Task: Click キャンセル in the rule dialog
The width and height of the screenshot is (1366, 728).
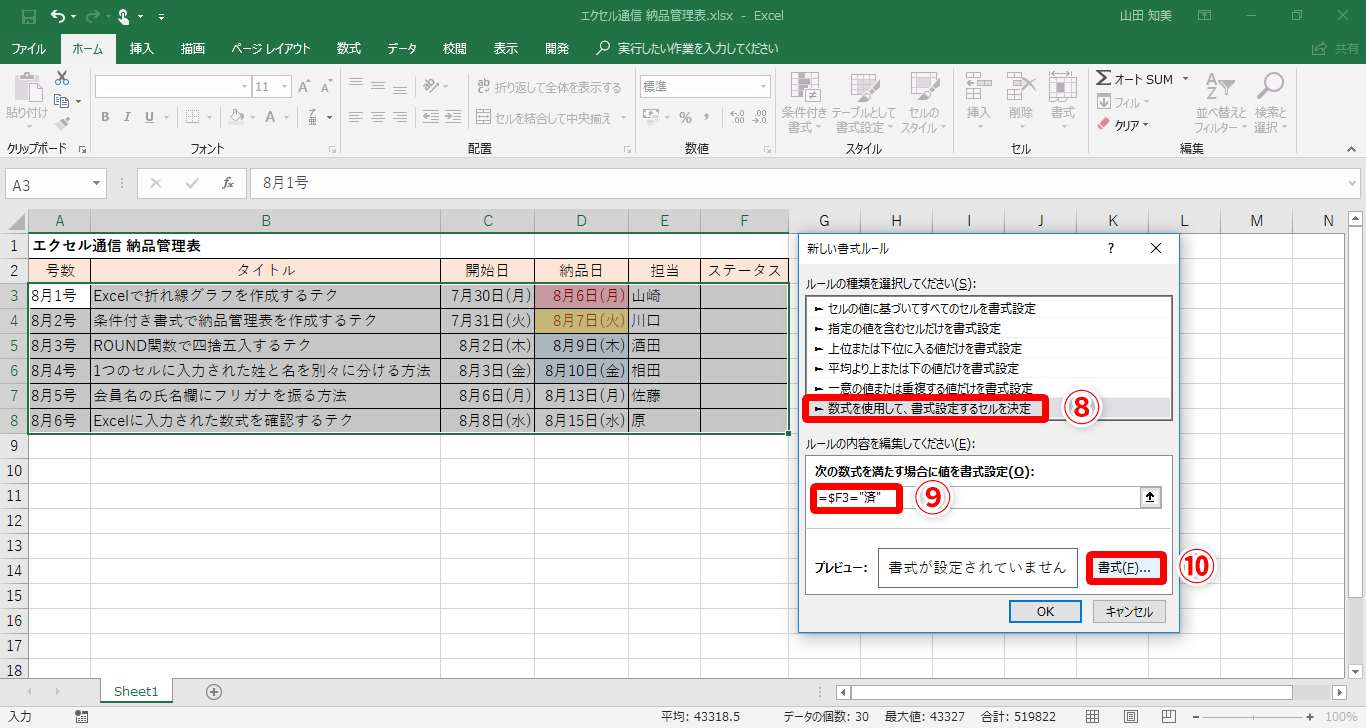Action: (x=1129, y=612)
